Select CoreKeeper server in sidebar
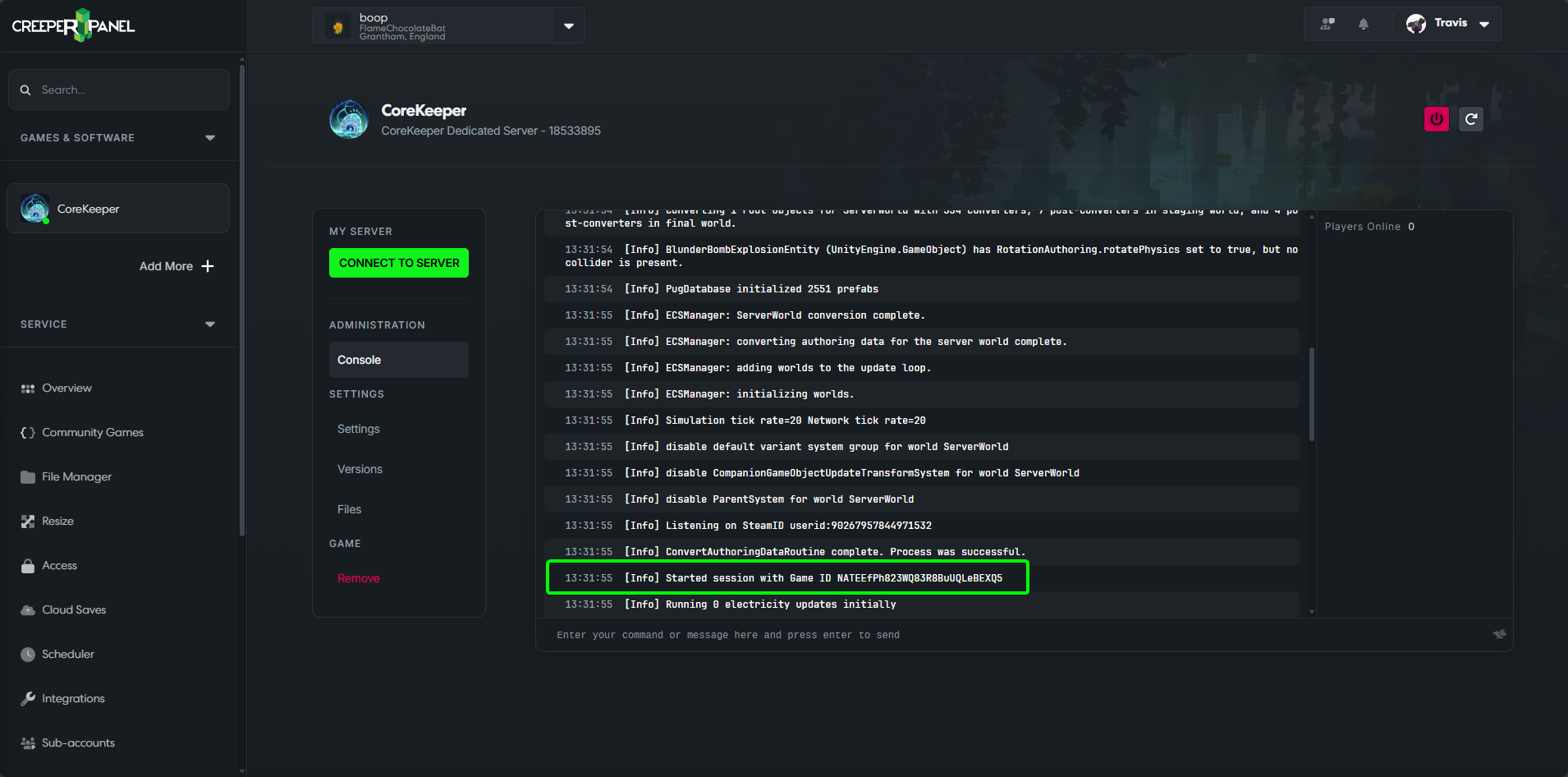The width and height of the screenshot is (1568, 777). 118,209
